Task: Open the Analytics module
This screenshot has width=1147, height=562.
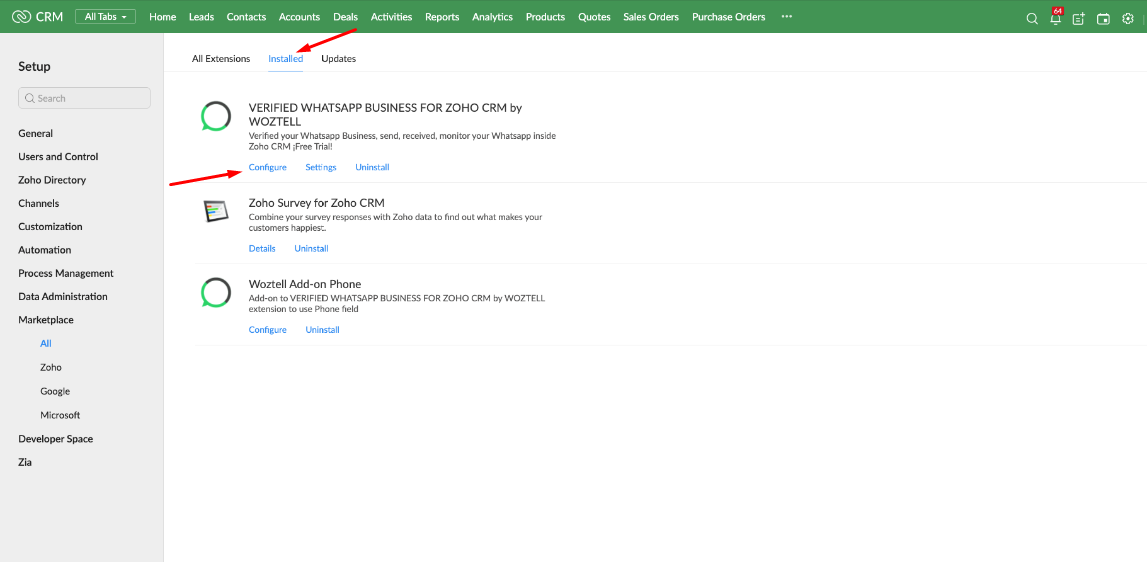Action: pyautogui.click(x=492, y=17)
